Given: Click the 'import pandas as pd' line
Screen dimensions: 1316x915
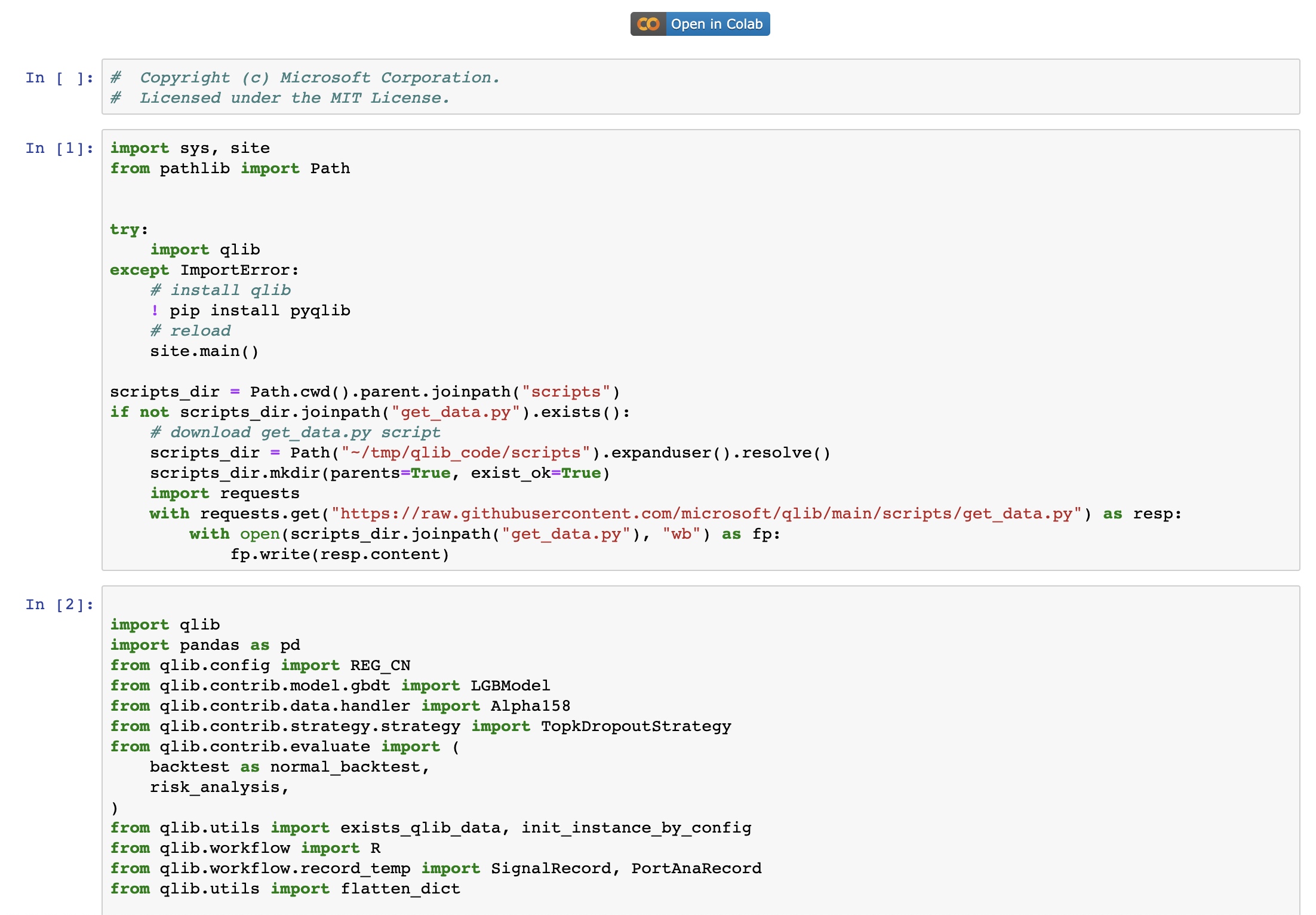Looking at the screenshot, I should [205, 645].
